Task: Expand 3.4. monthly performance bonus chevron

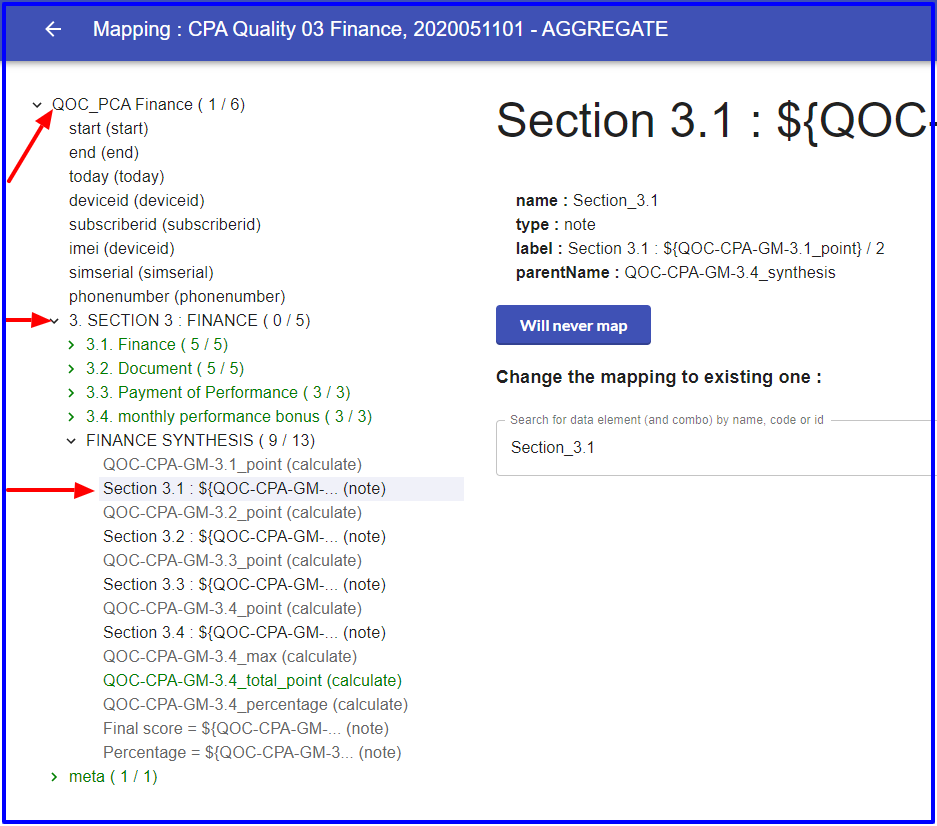Action: tap(71, 417)
